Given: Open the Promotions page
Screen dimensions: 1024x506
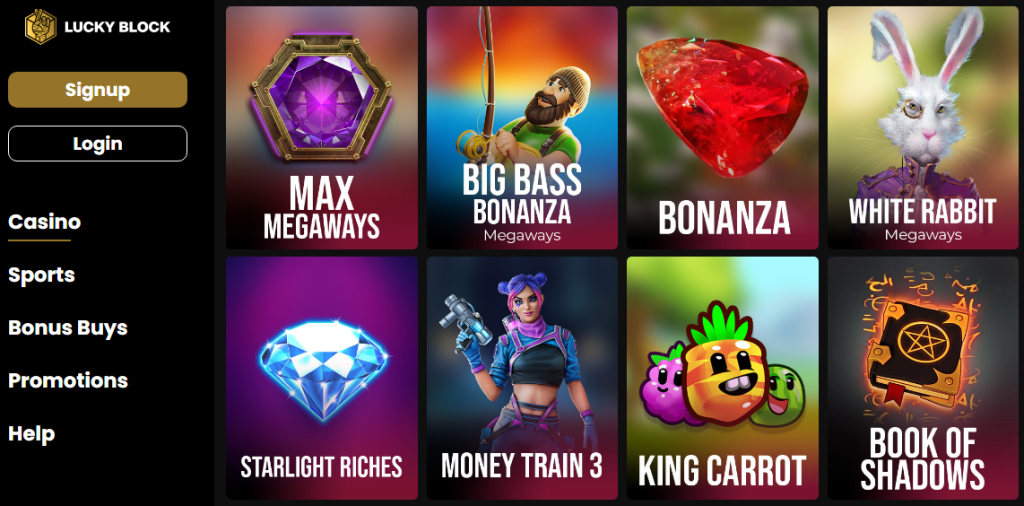Looking at the screenshot, I should (x=68, y=381).
